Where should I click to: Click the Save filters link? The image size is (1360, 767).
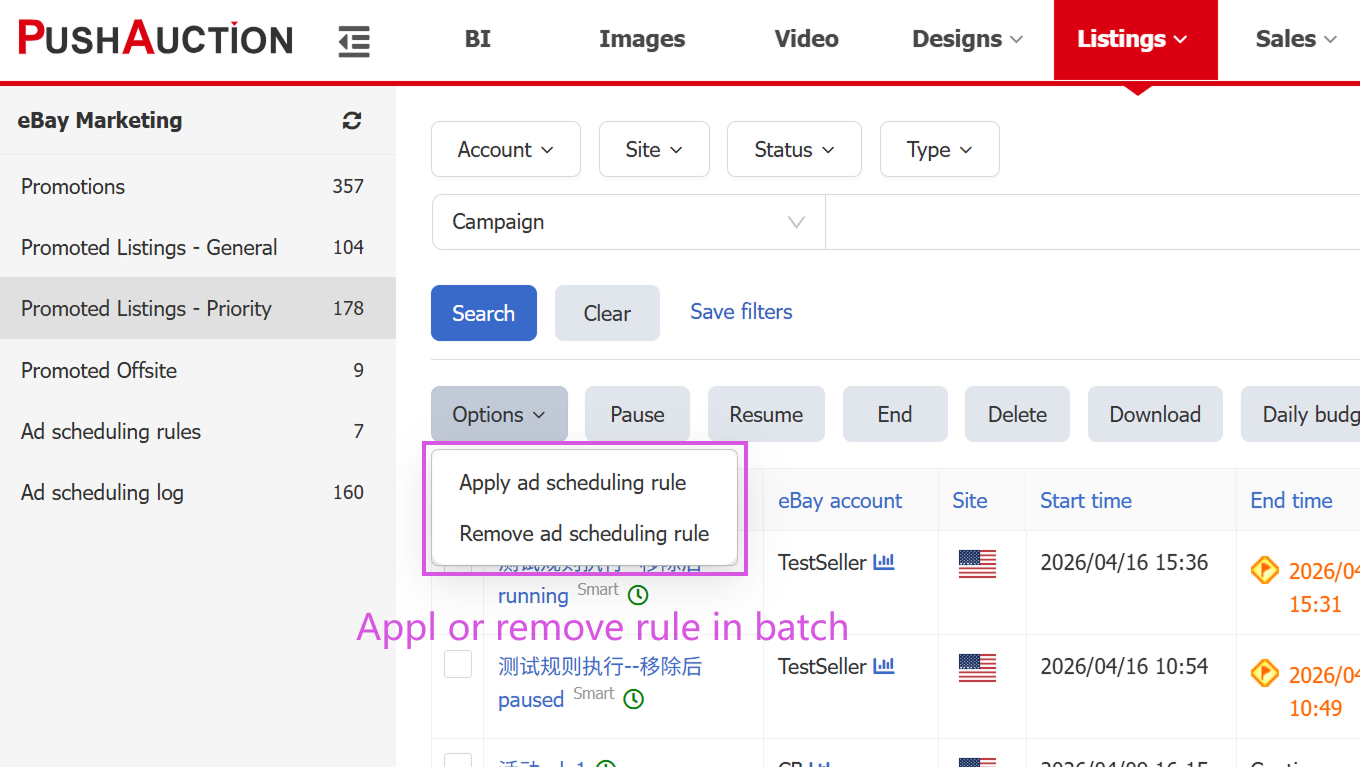(741, 312)
